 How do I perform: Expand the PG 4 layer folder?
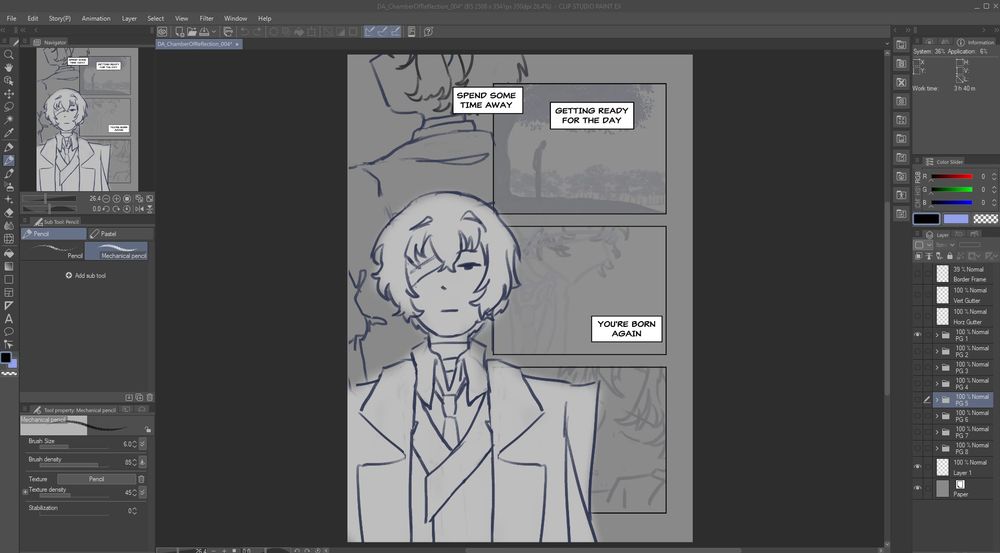[937, 384]
